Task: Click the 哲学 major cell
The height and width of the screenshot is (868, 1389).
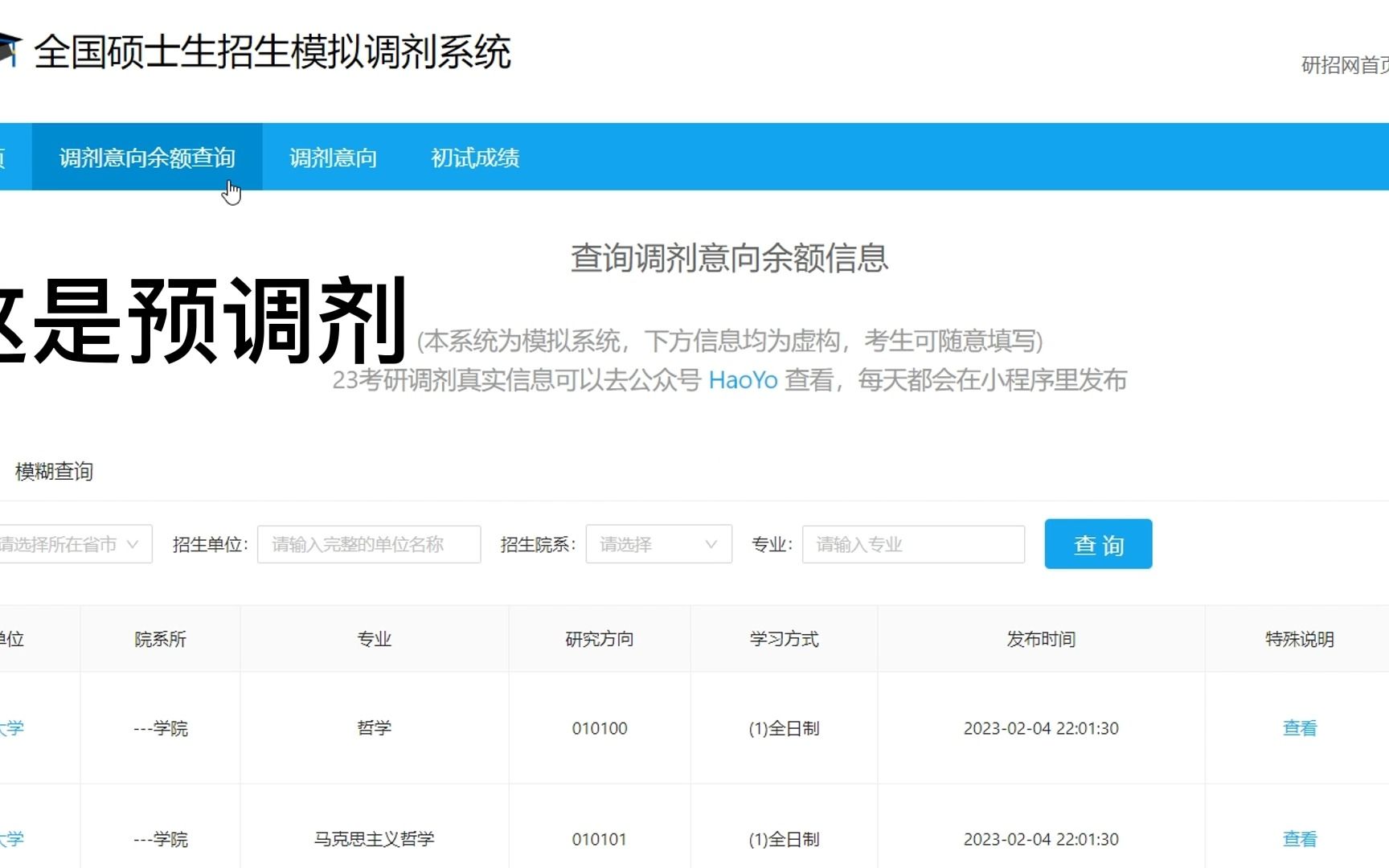Action: point(375,728)
